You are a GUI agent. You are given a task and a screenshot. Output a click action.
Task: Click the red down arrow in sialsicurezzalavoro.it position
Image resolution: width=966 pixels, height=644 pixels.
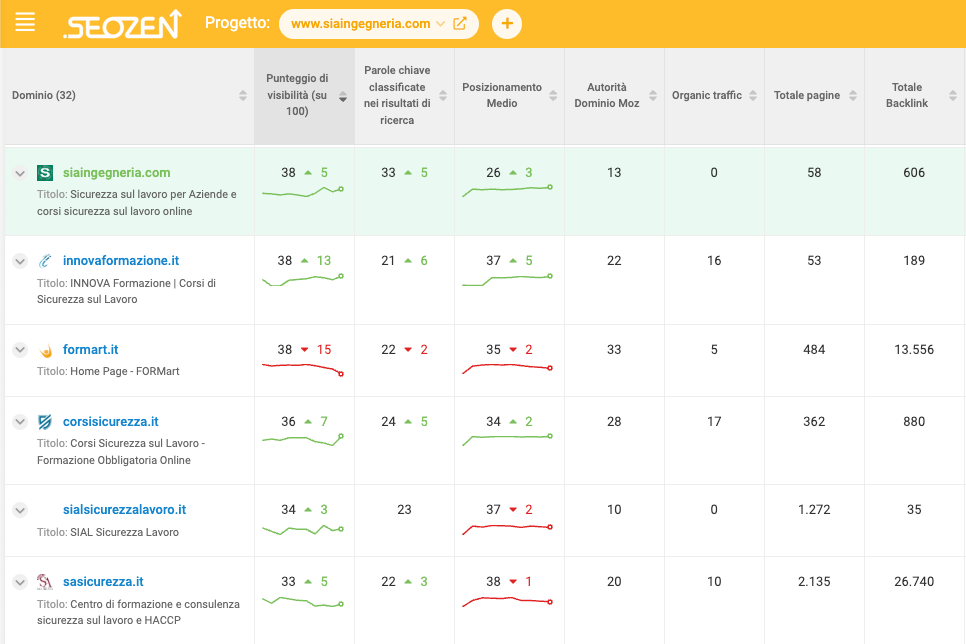(513, 510)
